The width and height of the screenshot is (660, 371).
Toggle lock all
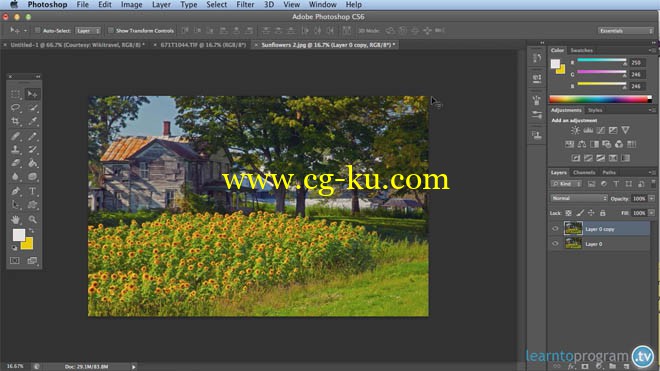[x=603, y=213]
